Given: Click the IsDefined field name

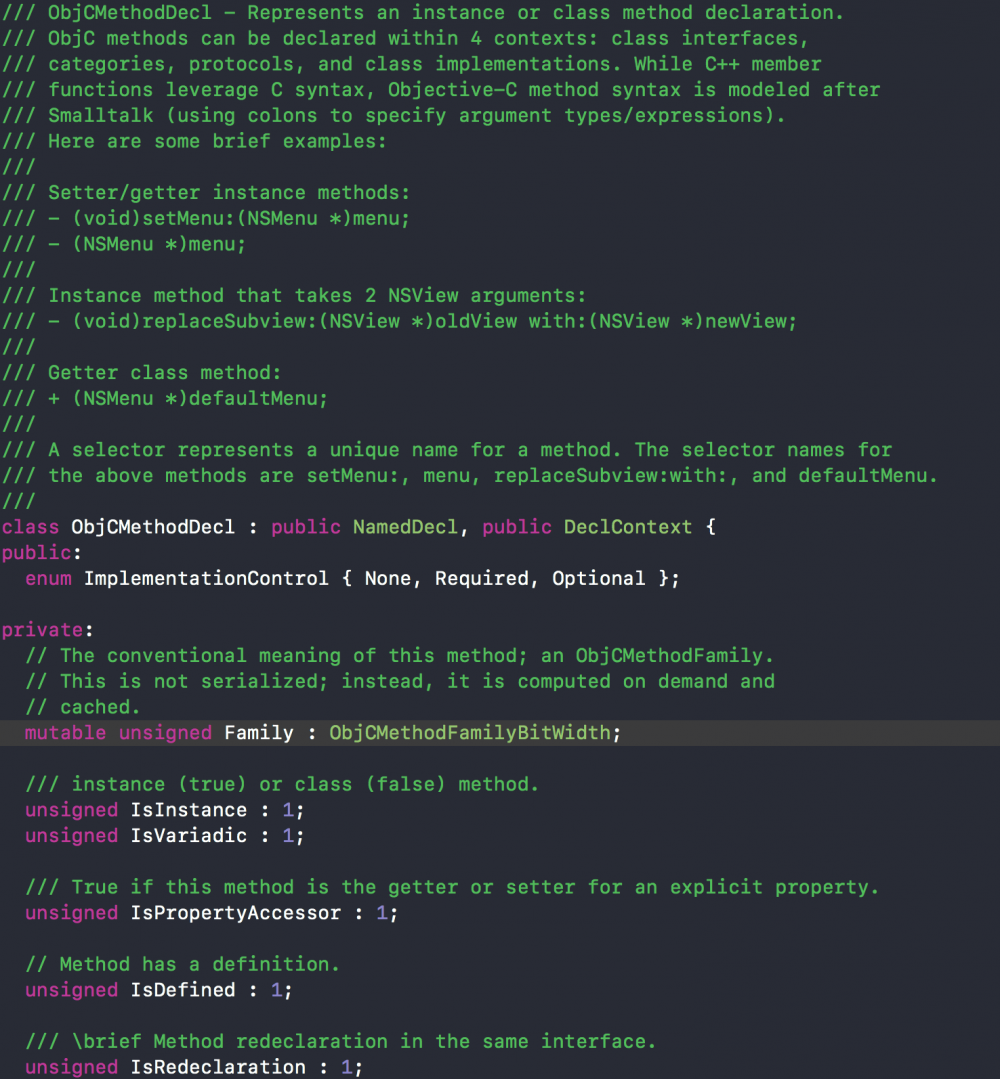Looking at the screenshot, I should [x=183, y=990].
